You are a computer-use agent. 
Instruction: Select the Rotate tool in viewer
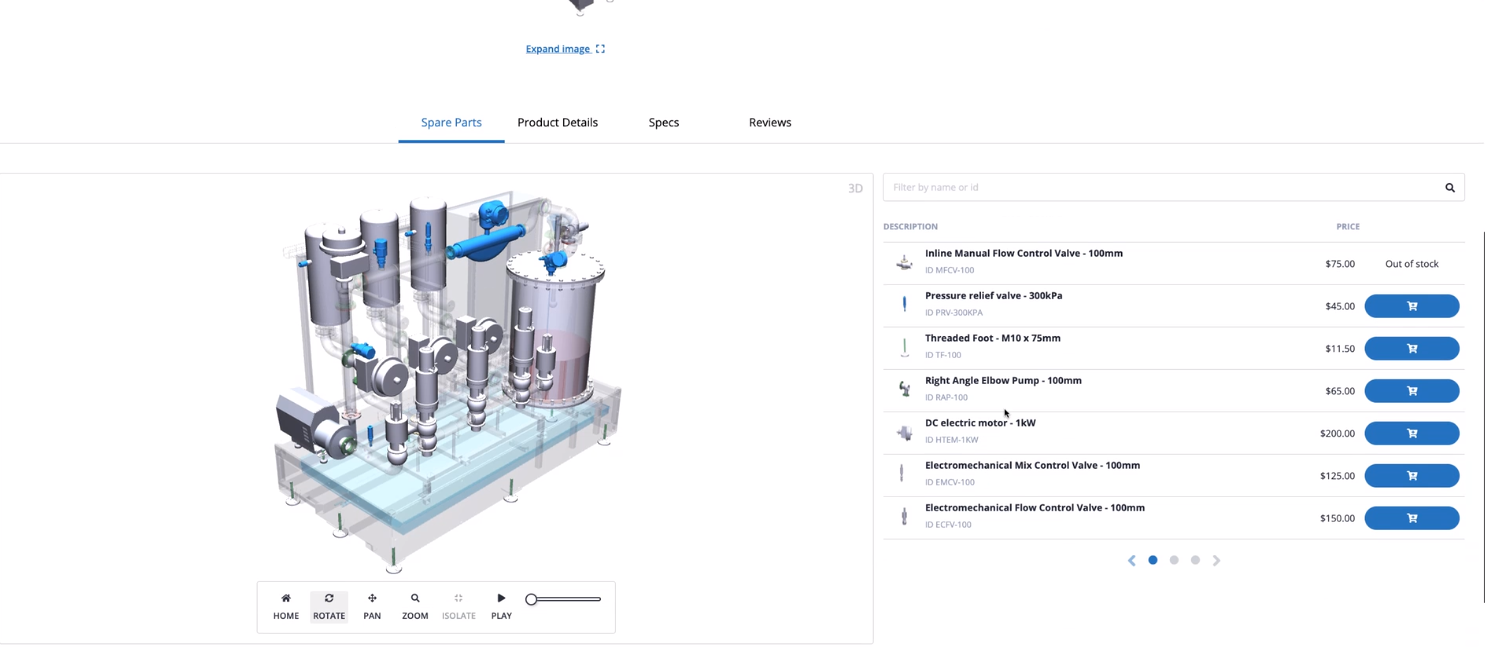(x=329, y=606)
